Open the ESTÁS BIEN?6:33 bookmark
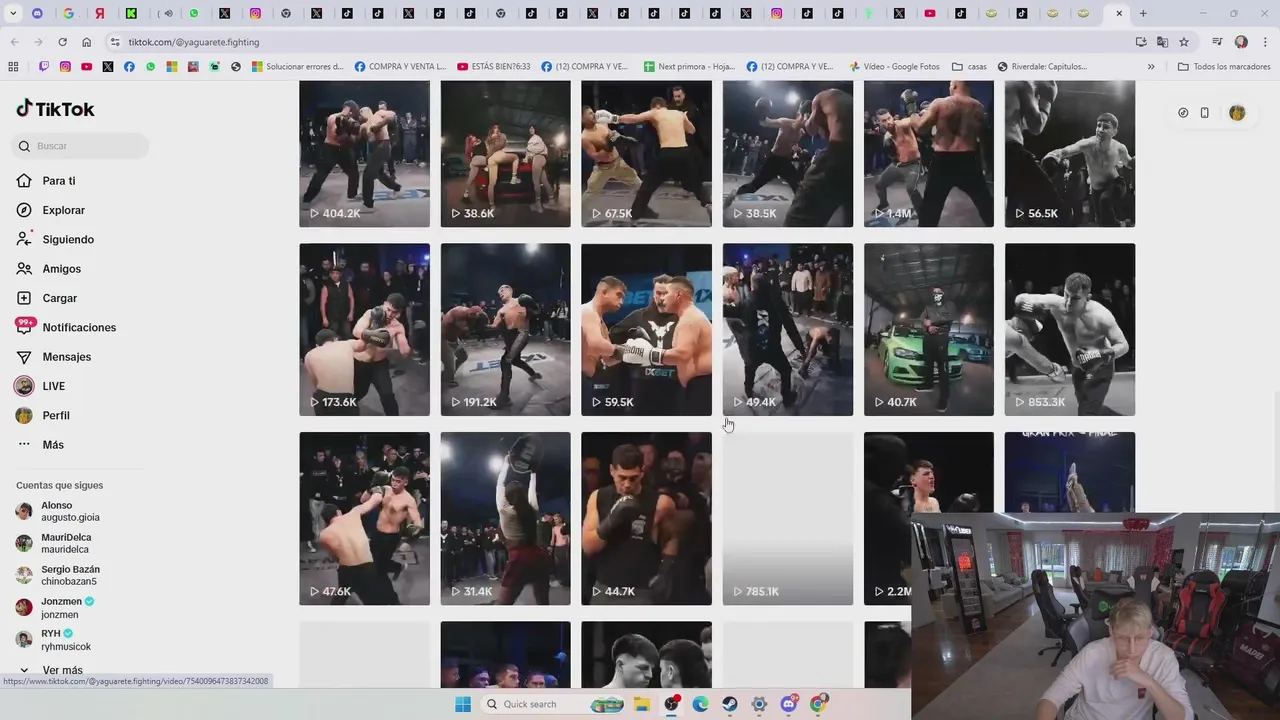This screenshot has height=720, width=1280. tap(494, 67)
